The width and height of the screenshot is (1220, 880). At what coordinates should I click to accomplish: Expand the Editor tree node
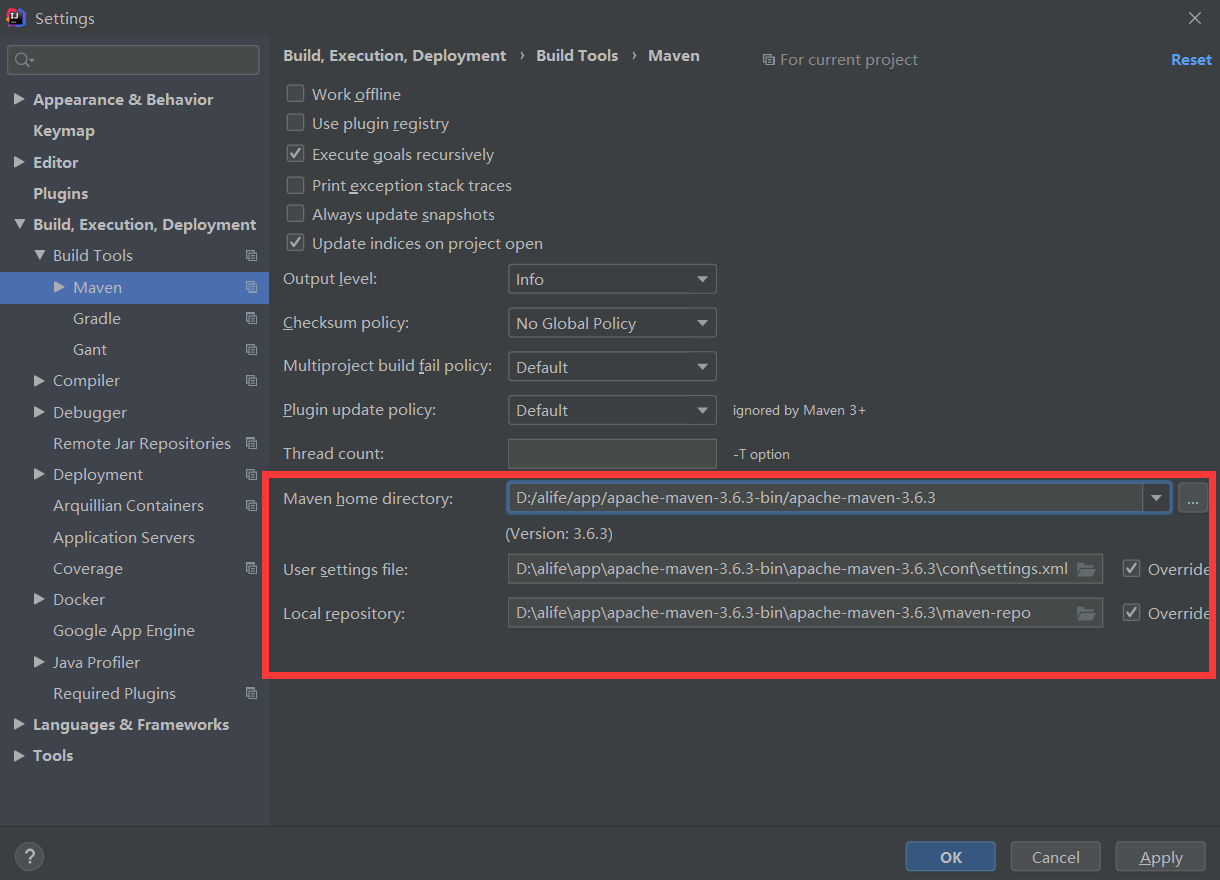click(x=19, y=162)
